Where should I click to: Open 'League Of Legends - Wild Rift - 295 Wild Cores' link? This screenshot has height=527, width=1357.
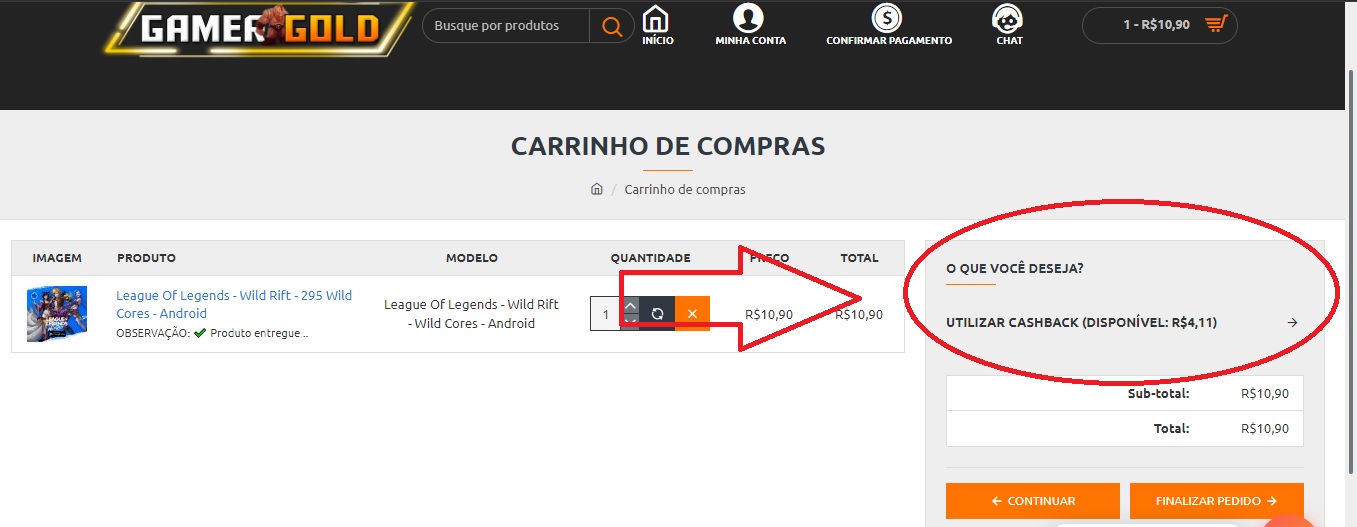tap(234, 304)
